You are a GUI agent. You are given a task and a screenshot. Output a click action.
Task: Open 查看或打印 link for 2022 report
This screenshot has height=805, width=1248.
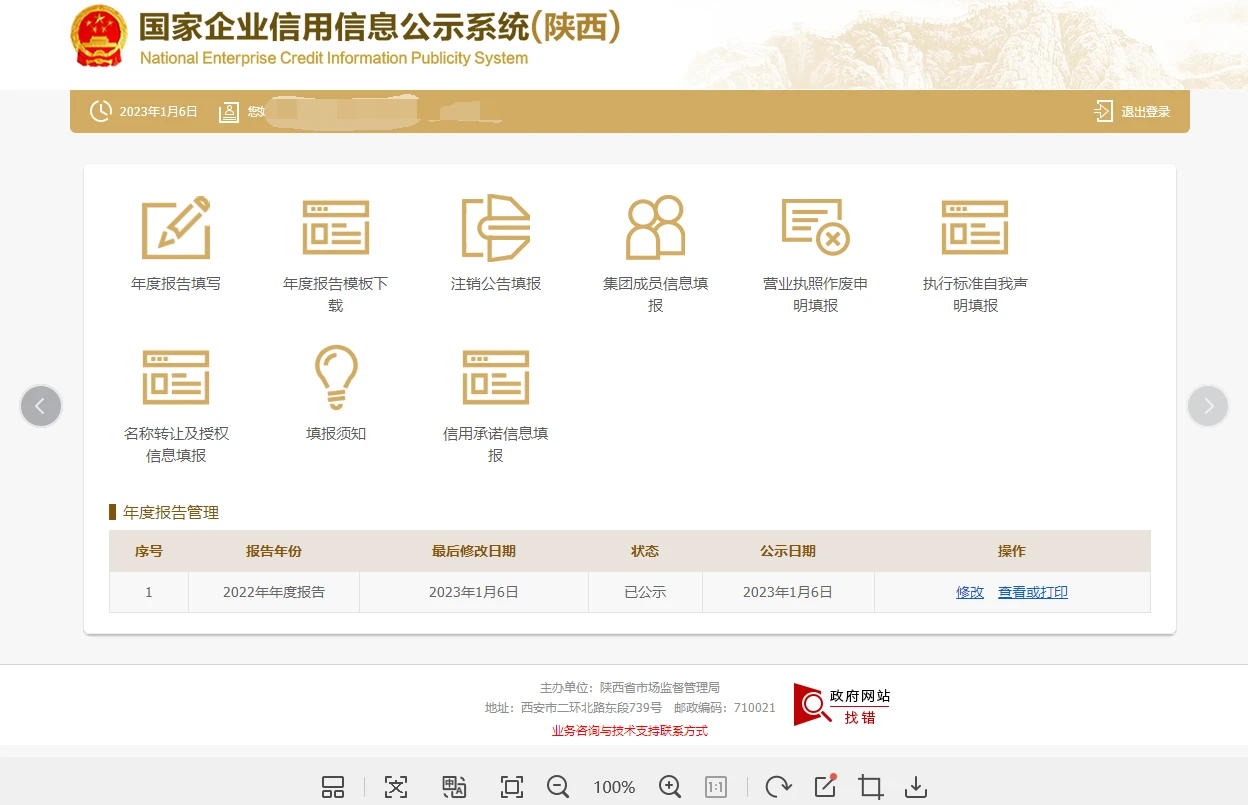[x=1033, y=592]
